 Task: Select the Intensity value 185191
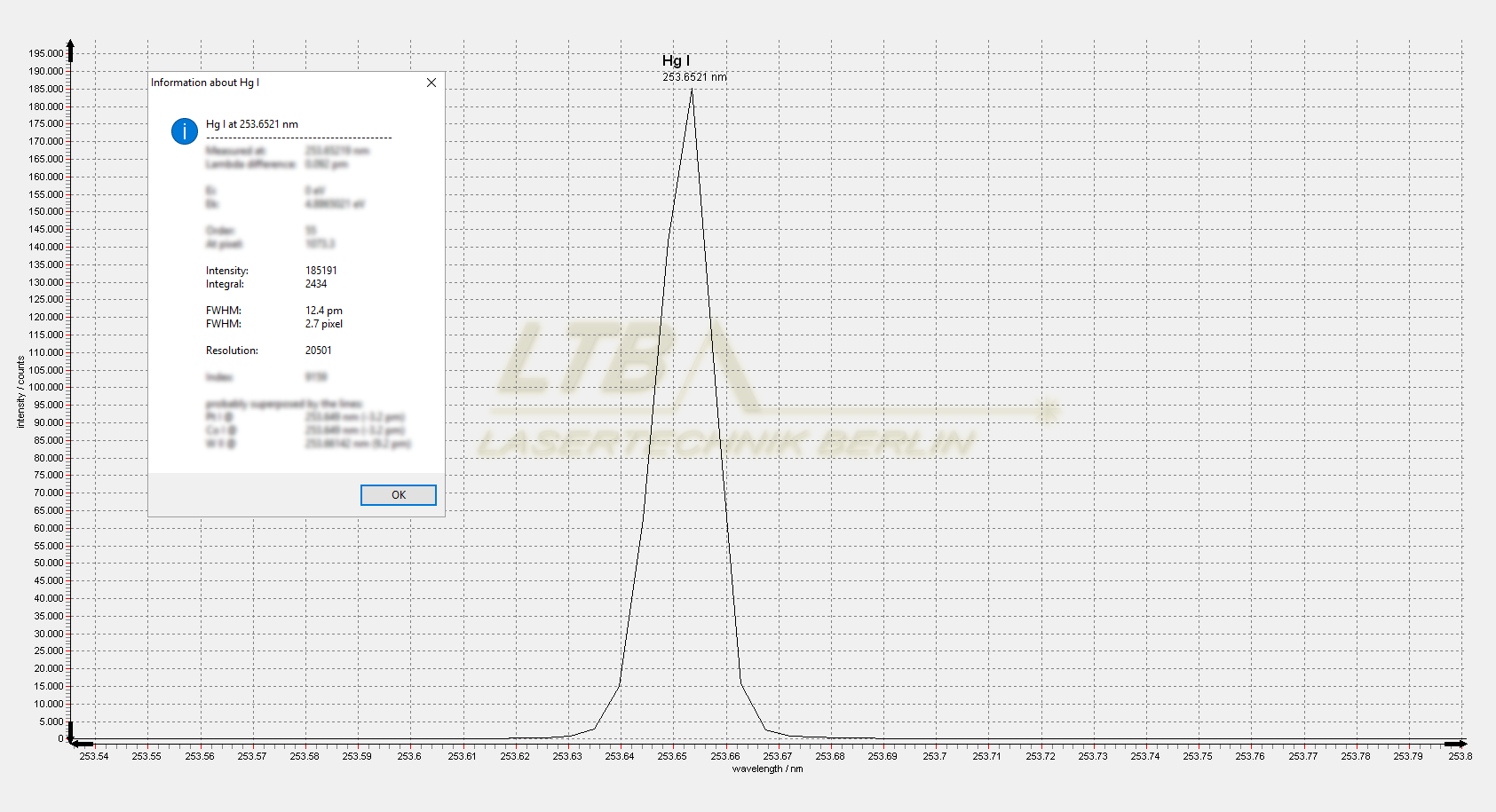tap(321, 271)
